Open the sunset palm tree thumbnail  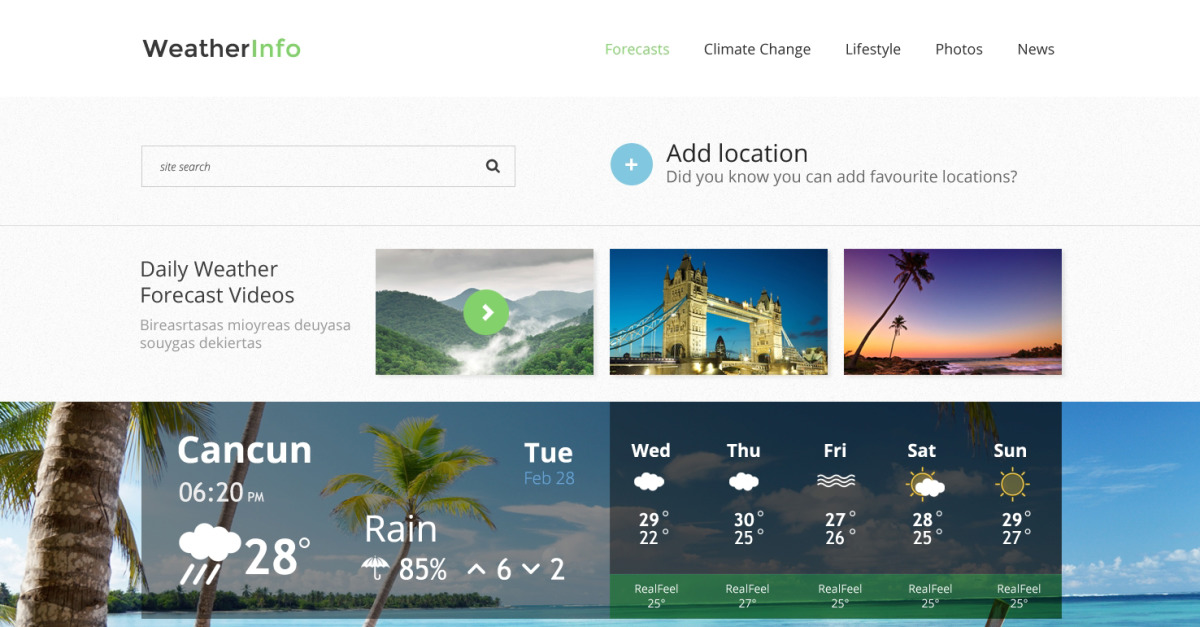[x=952, y=312]
